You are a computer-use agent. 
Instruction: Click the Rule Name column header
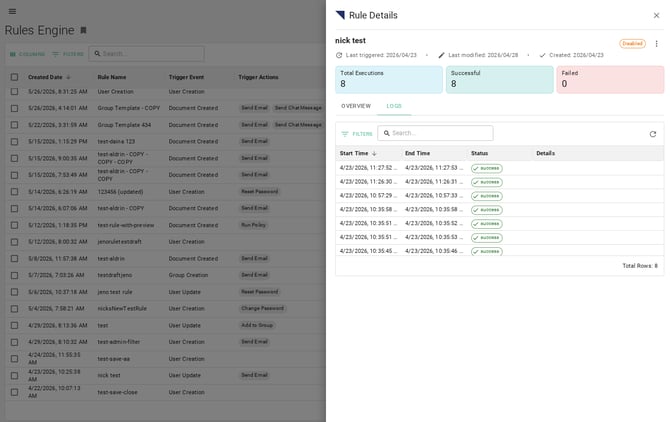click(112, 77)
